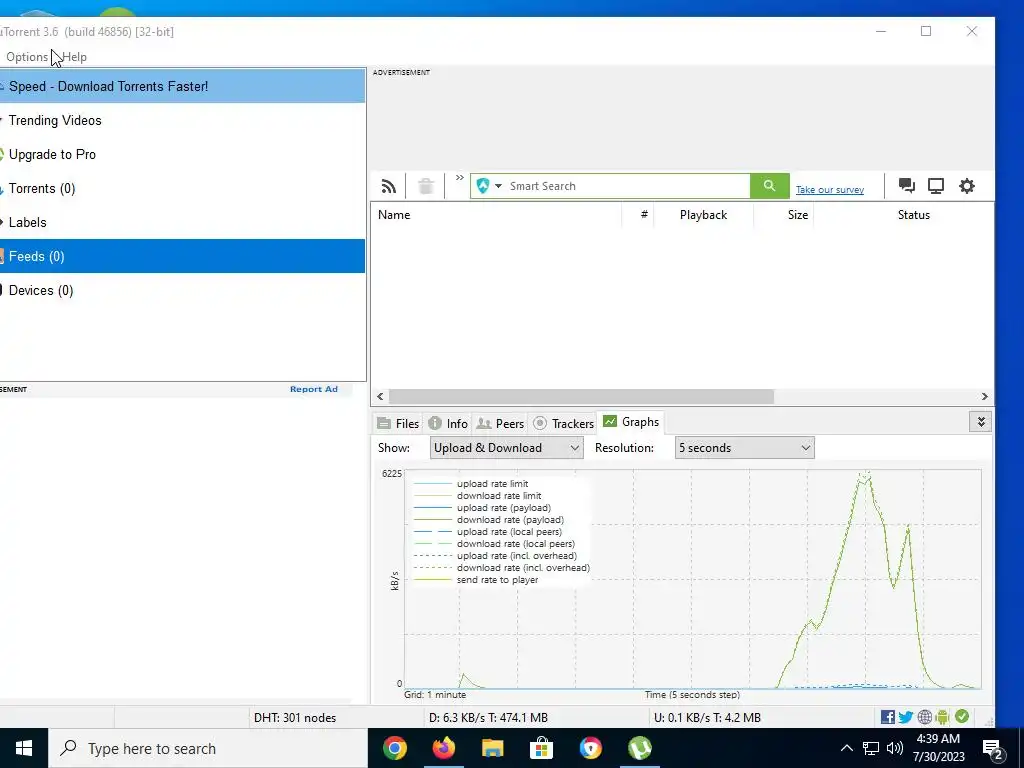
Task: Click the horizontal scrollbar left arrow
Action: (381, 396)
